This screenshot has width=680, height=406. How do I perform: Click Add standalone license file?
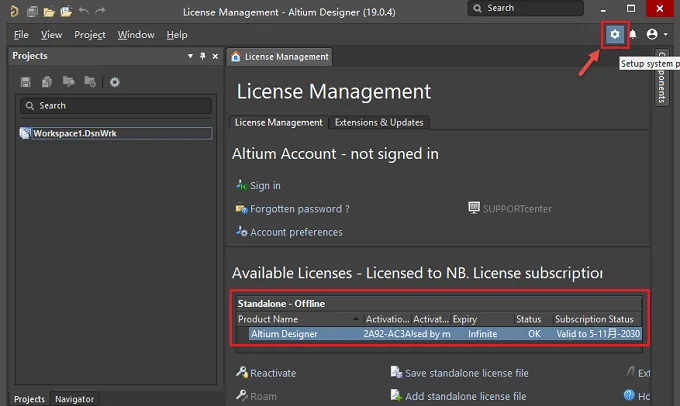click(466, 396)
